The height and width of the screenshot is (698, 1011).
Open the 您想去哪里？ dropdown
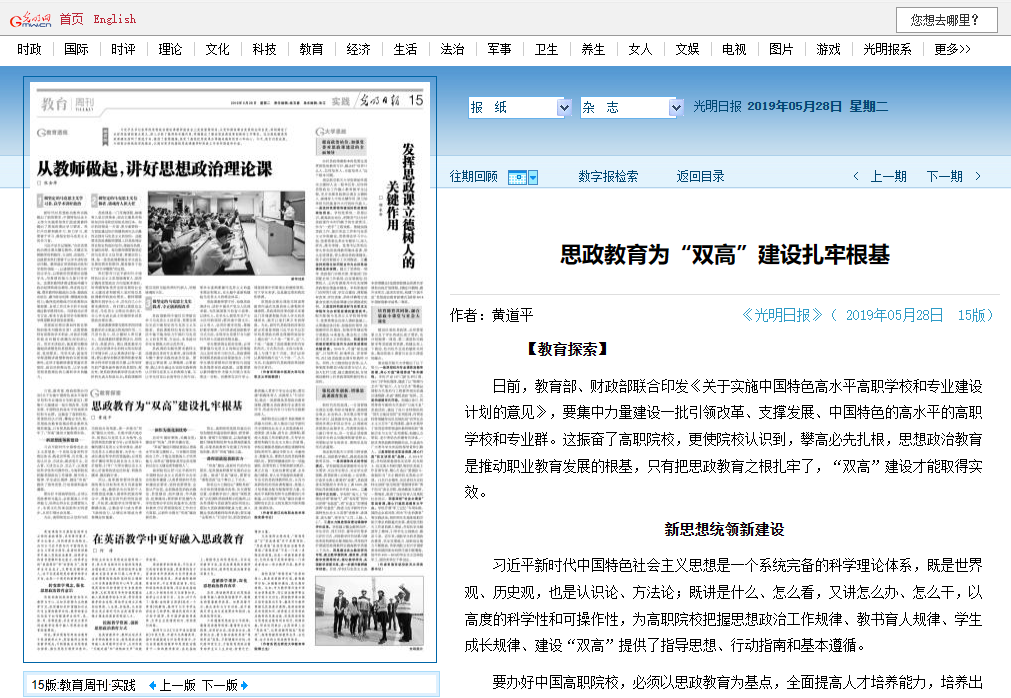(x=947, y=19)
